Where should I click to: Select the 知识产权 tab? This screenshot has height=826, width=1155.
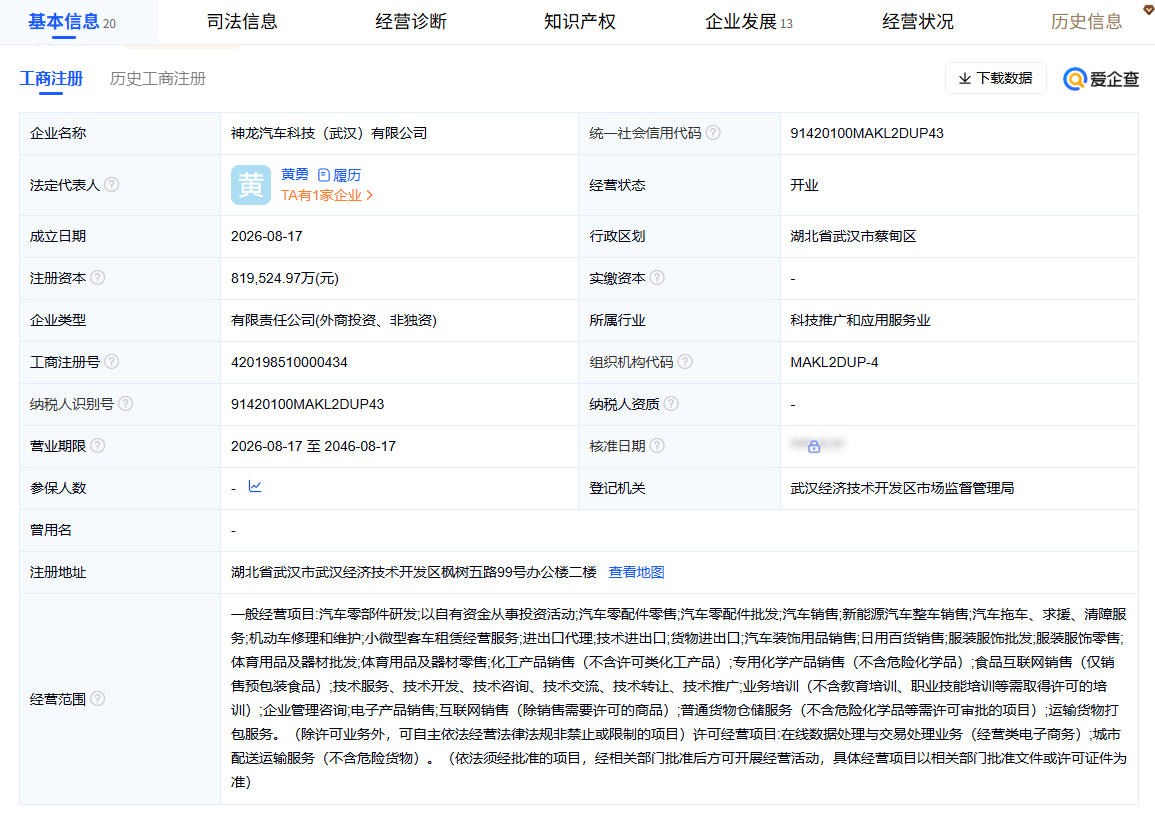tap(580, 21)
